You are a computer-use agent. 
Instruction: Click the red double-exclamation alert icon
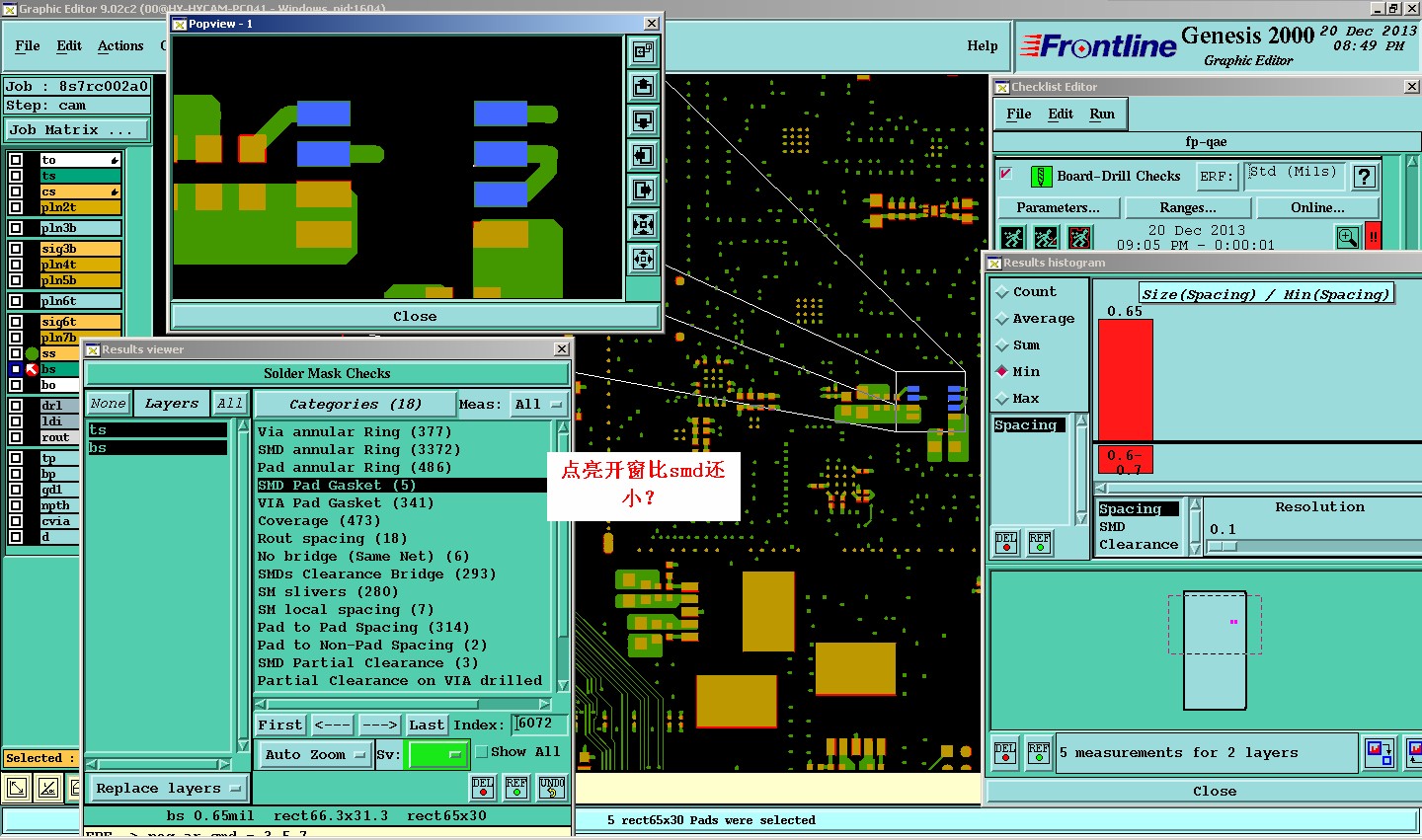point(1373,237)
